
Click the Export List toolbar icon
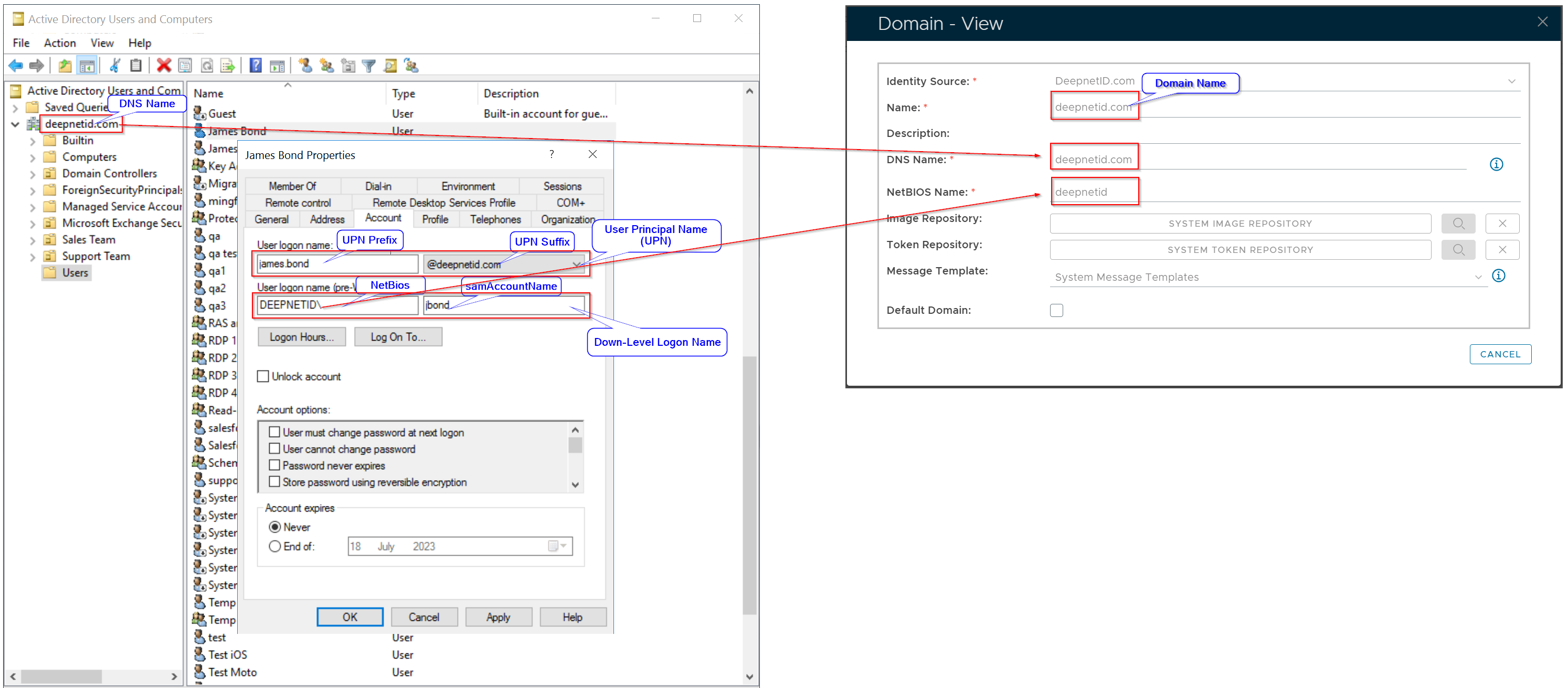[x=228, y=66]
